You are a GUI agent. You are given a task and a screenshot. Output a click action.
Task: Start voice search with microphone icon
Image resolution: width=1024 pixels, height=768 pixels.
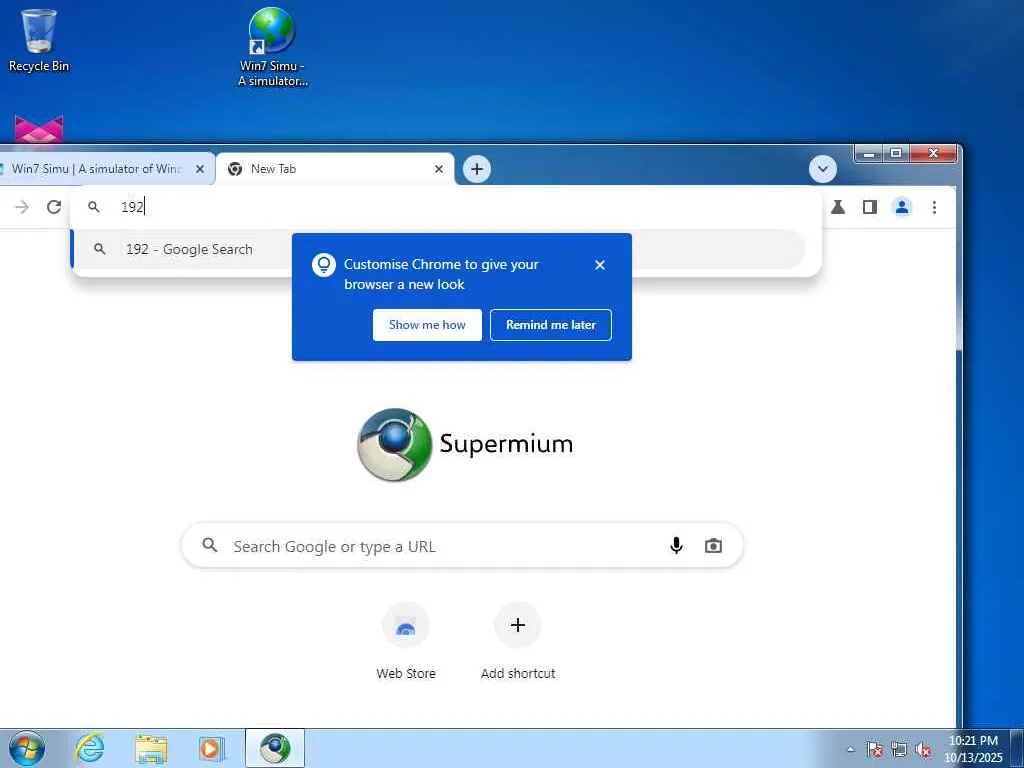[x=676, y=545]
